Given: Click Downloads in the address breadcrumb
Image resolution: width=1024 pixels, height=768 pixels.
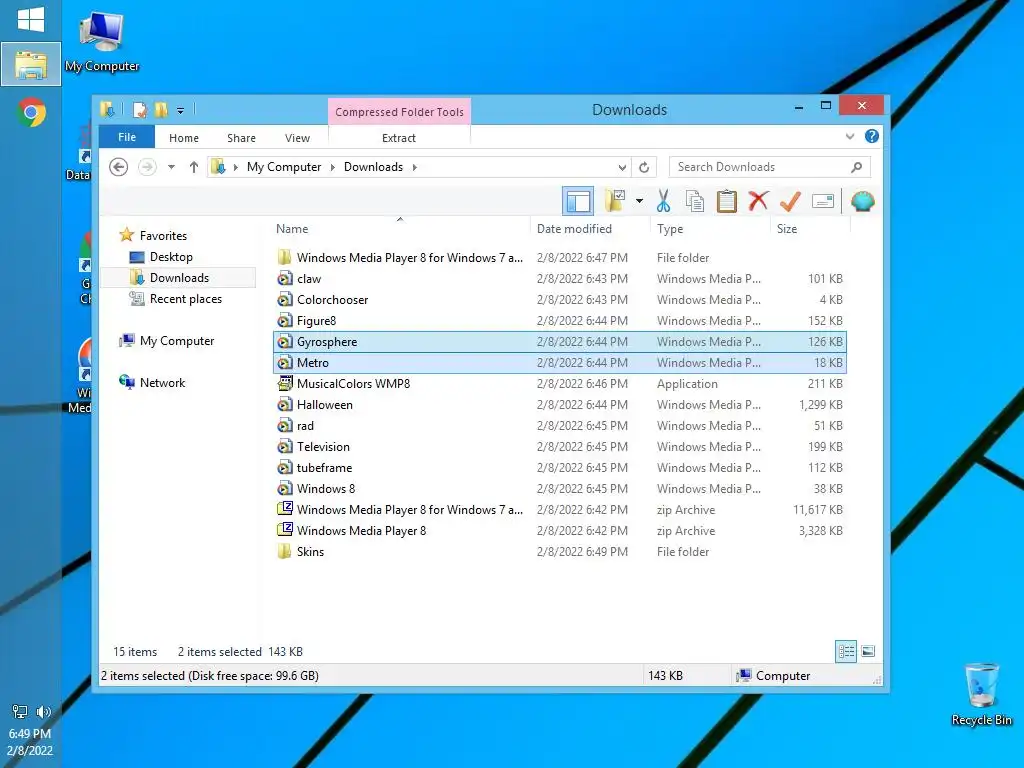Looking at the screenshot, I should click(x=374, y=167).
